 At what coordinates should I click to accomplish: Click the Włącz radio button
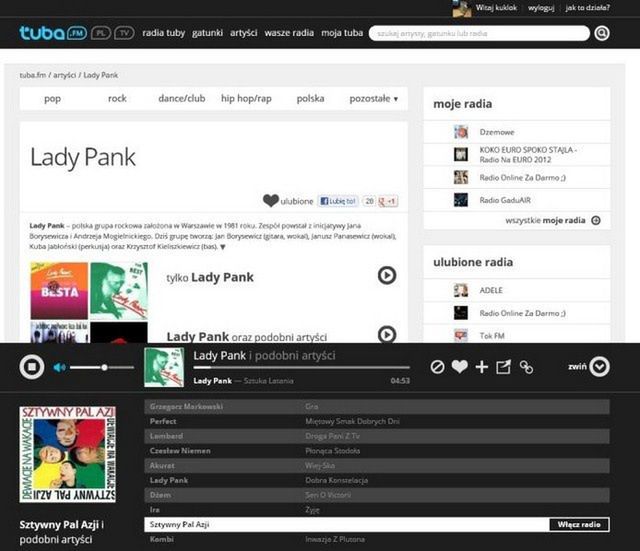[x=579, y=524]
